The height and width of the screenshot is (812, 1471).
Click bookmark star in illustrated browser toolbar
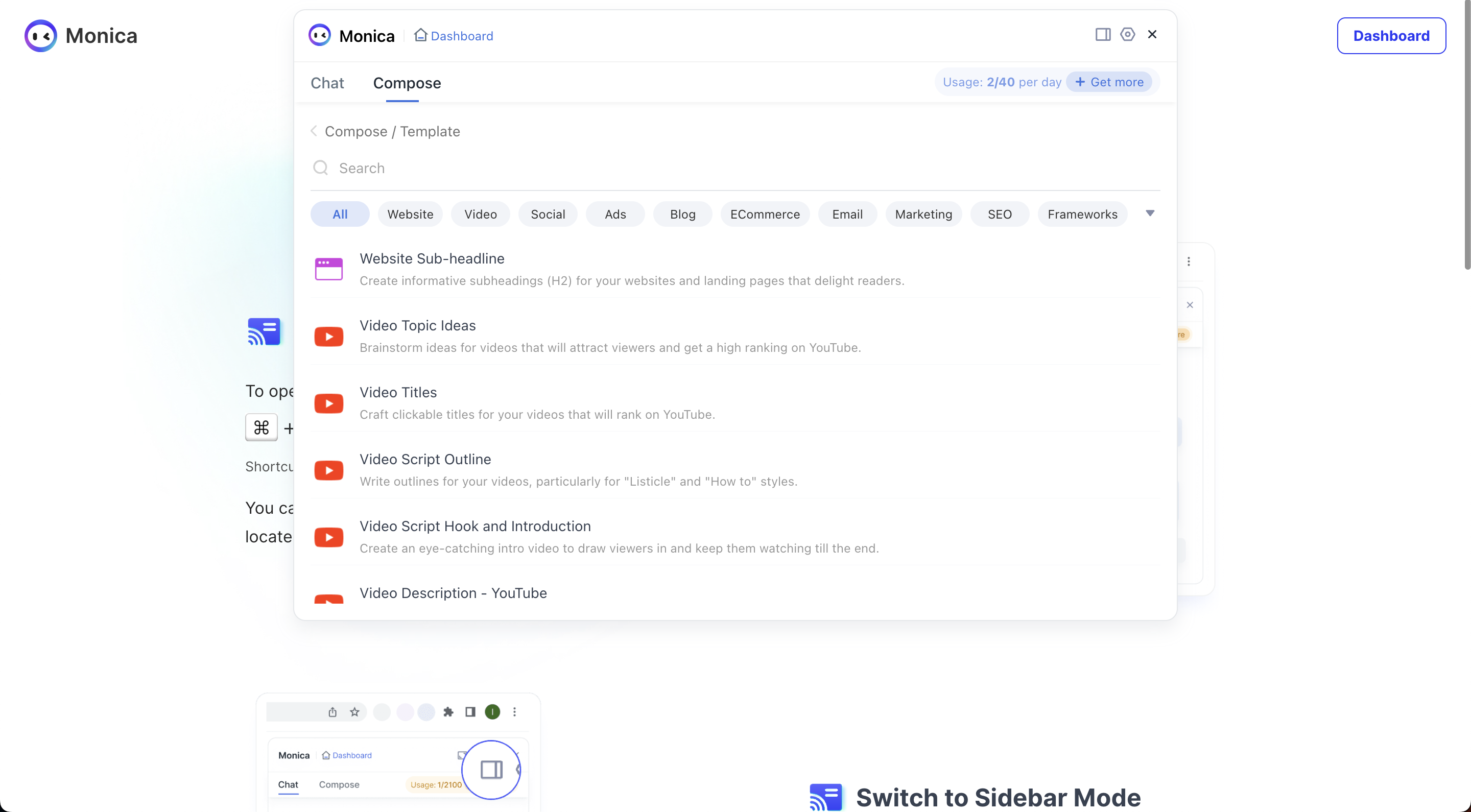pyautogui.click(x=354, y=711)
